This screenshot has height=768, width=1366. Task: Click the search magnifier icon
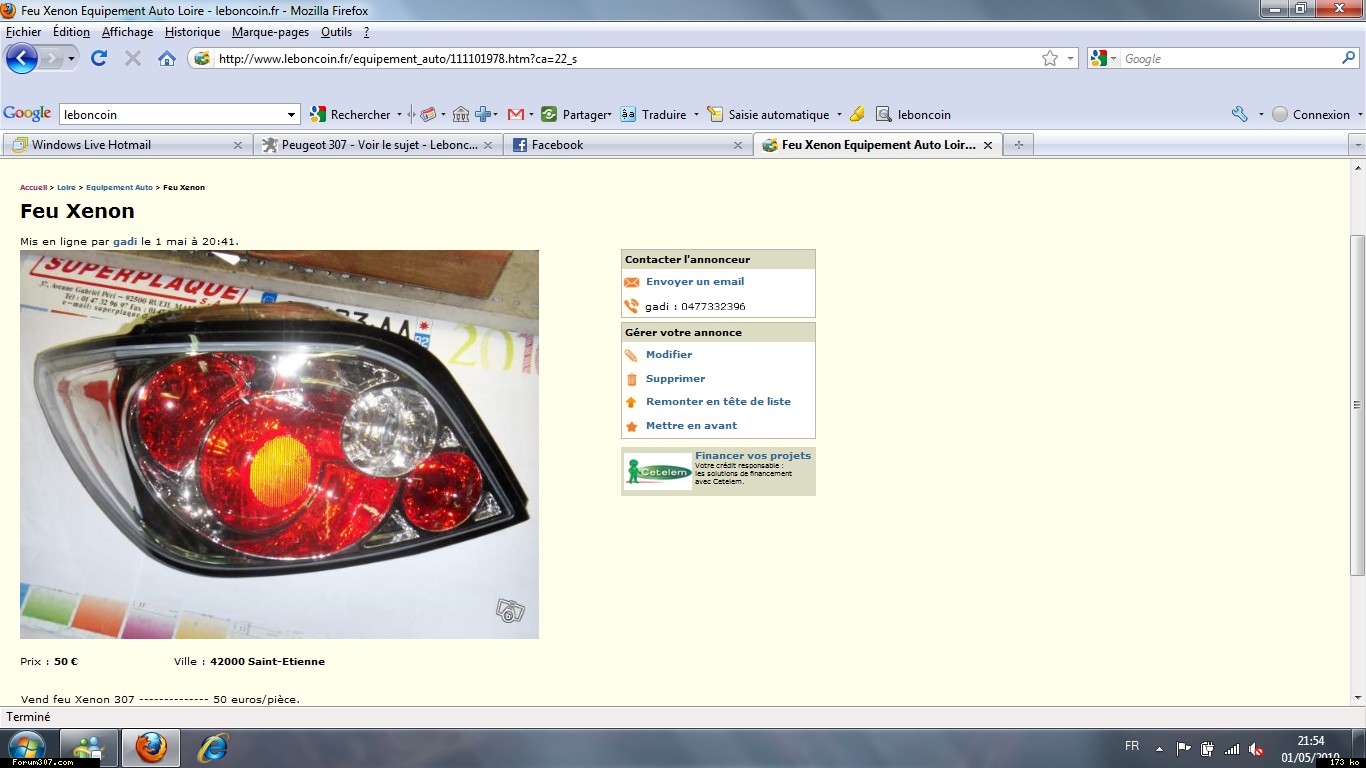(1349, 59)
